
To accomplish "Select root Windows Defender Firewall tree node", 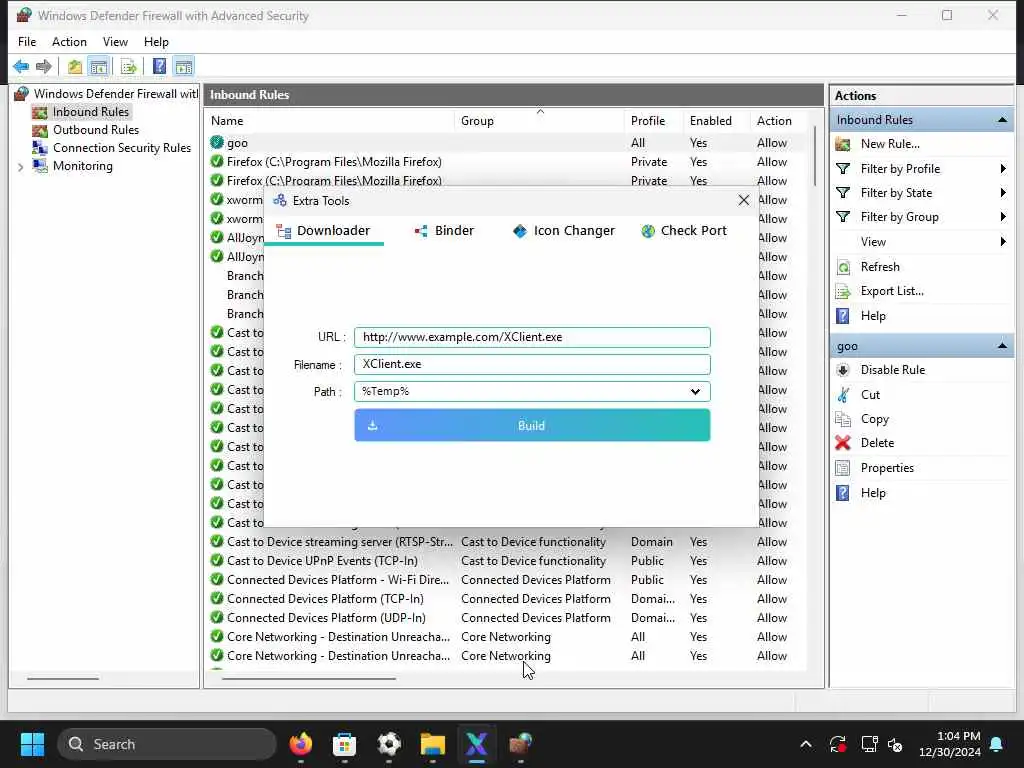I will (x=116, y=93).
